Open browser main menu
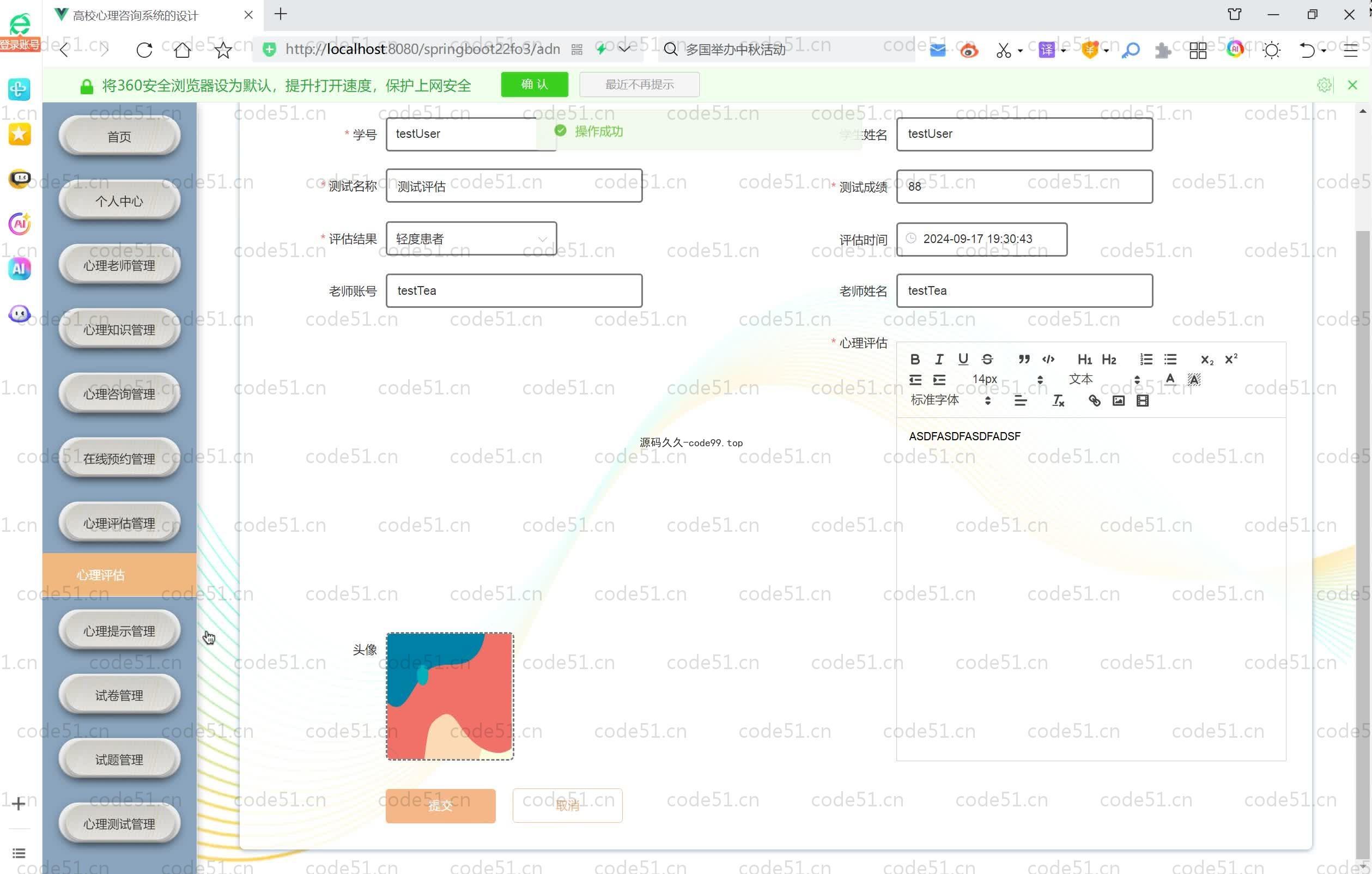This screenshot has height=874, width=1372. [x=1350, y=50]
